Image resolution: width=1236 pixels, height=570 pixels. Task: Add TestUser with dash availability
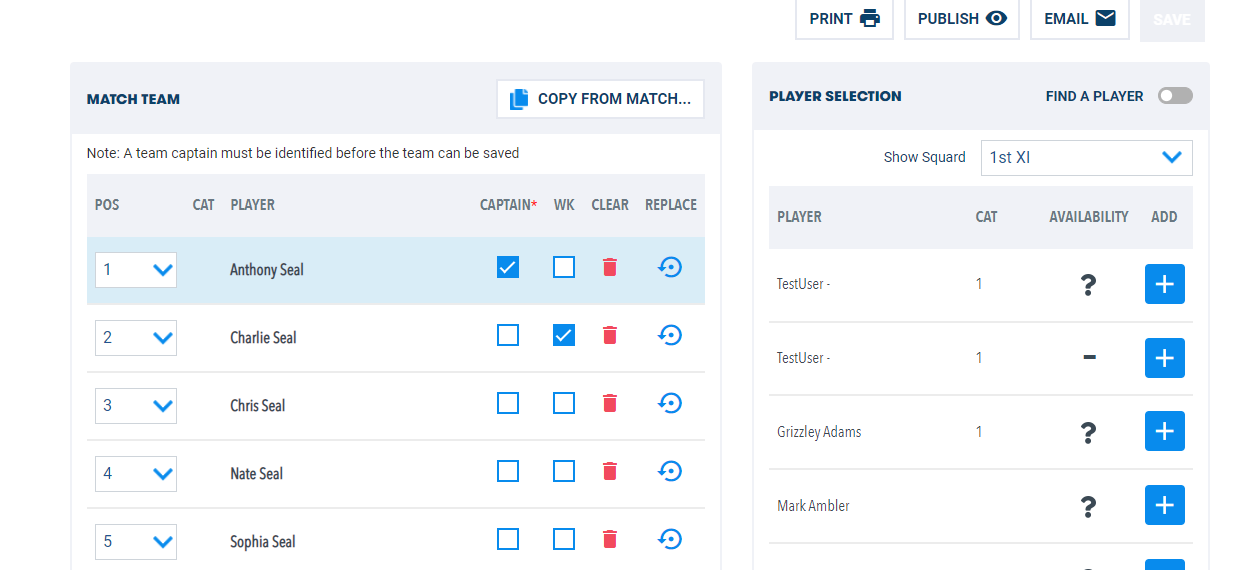click(x=1164, y=358)
